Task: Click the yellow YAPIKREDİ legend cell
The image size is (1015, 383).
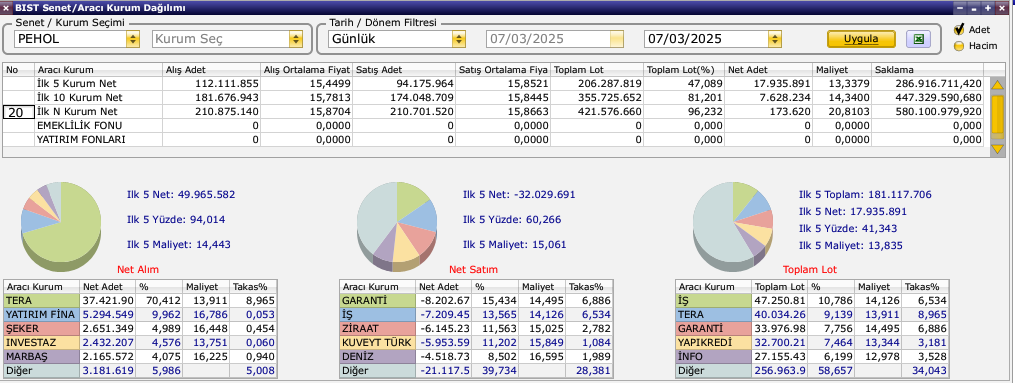Action: [713, 343]
